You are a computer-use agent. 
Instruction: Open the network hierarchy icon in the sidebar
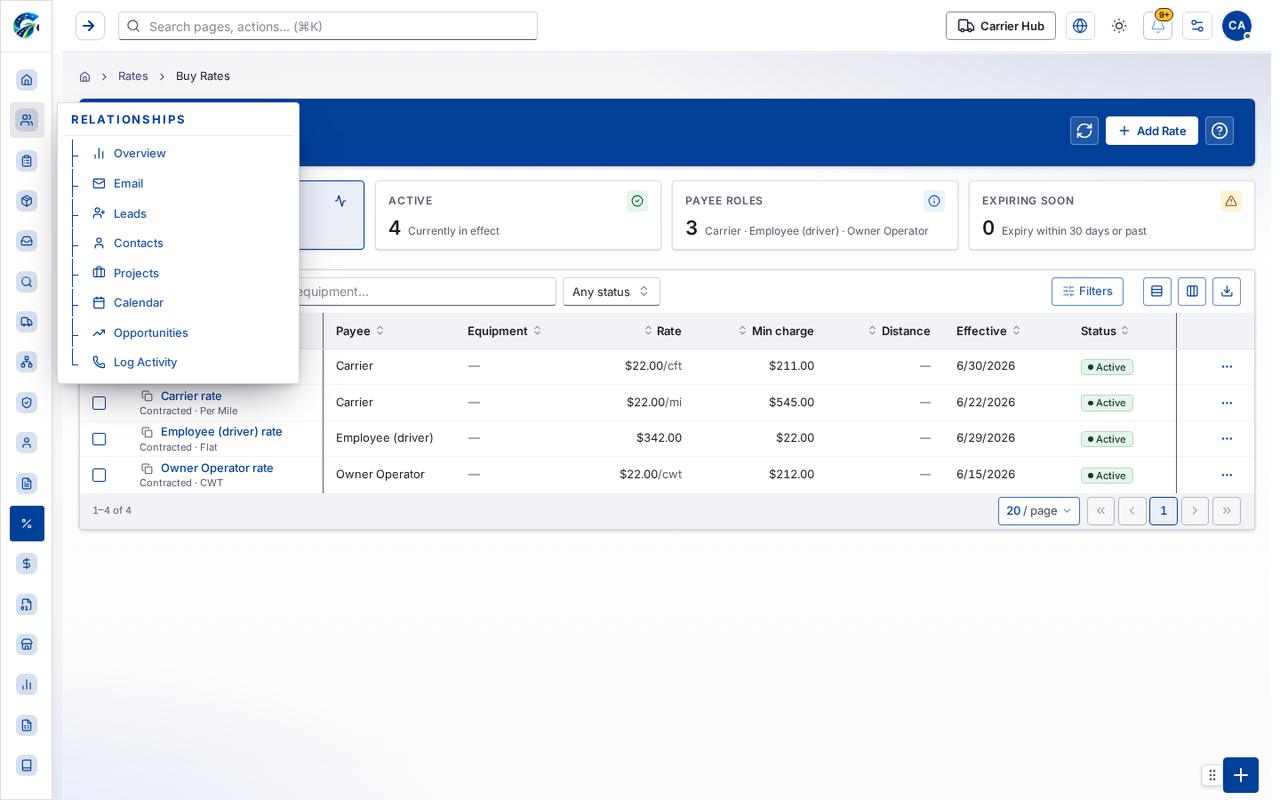click(27, 362)
